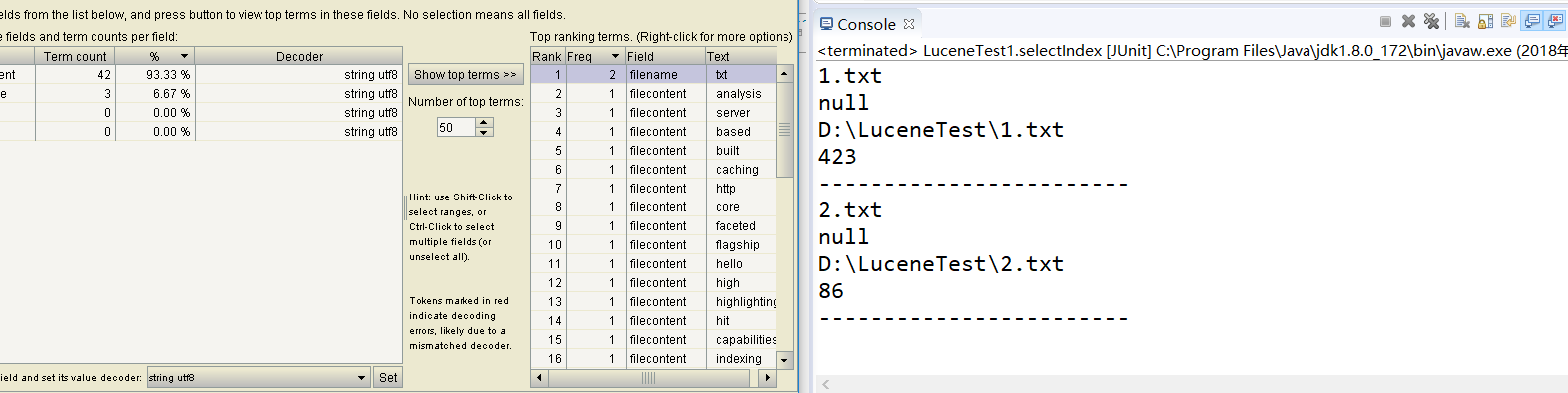This screenshot has height=393, width=1568.
Task: Click Show Console on Standard Error icon
Action: (x=1555, y=21)
